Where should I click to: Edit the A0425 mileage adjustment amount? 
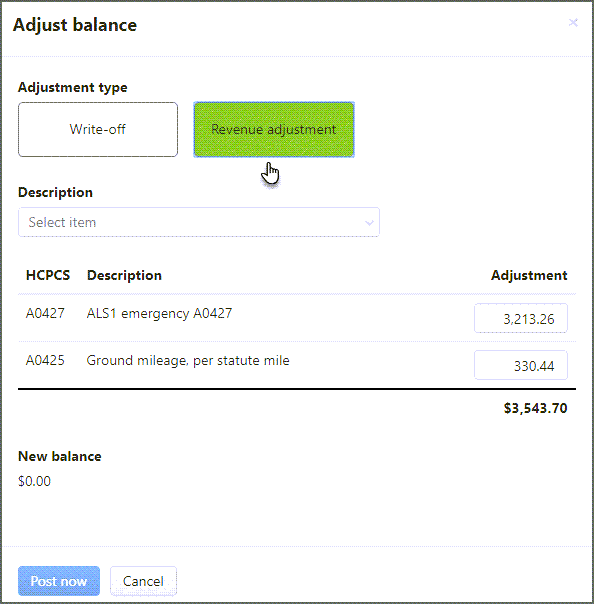[x=521, y=365]
